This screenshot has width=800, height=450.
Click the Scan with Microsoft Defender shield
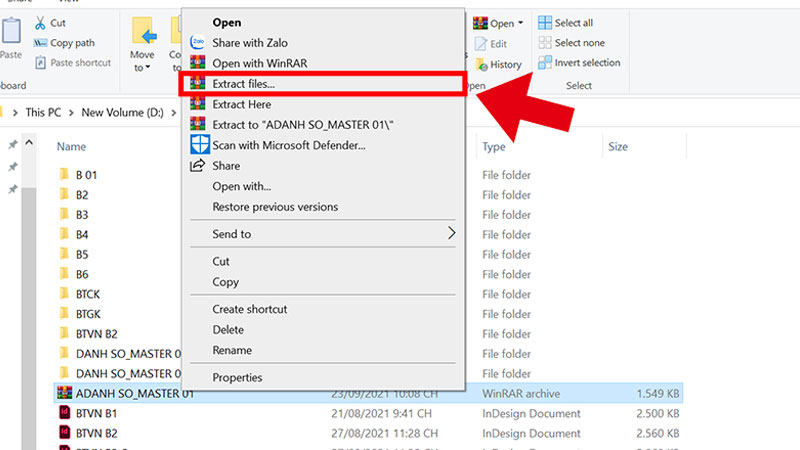coord(199,146)
